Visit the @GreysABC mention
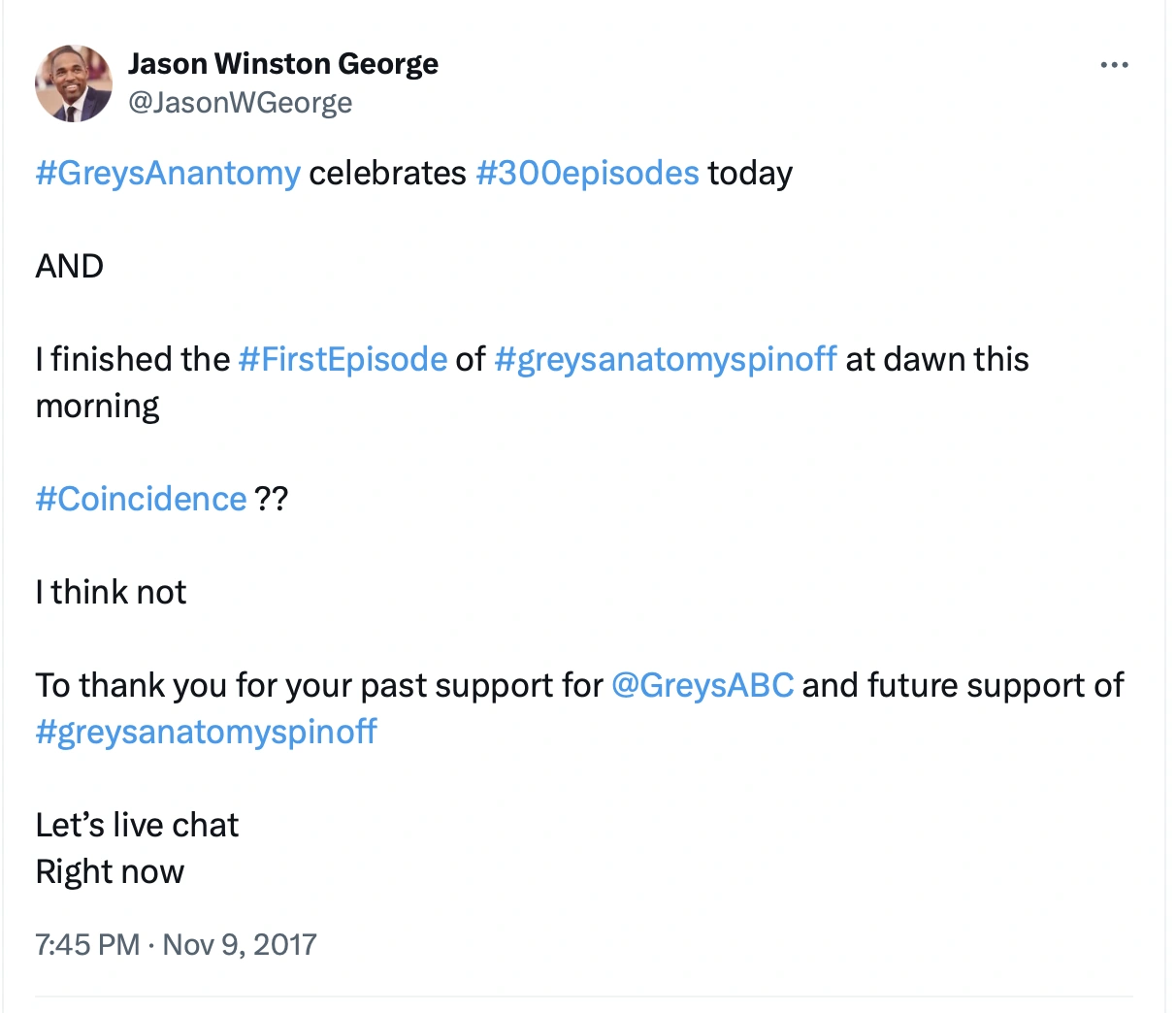This screenshot has width=1176, height=1013. point(702,685)
